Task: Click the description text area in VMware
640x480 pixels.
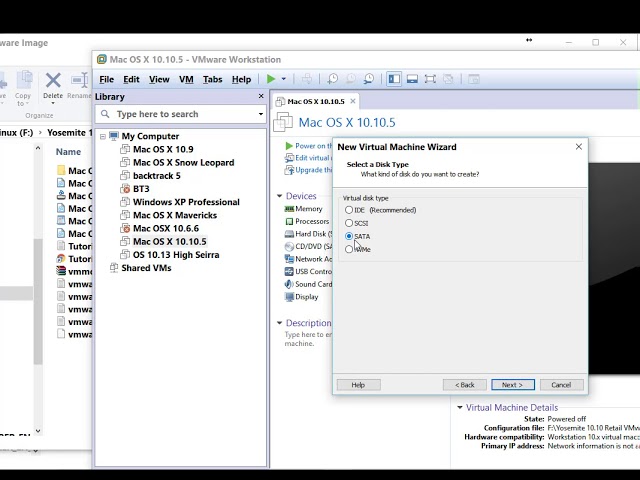Action: [x=309, y=339]
